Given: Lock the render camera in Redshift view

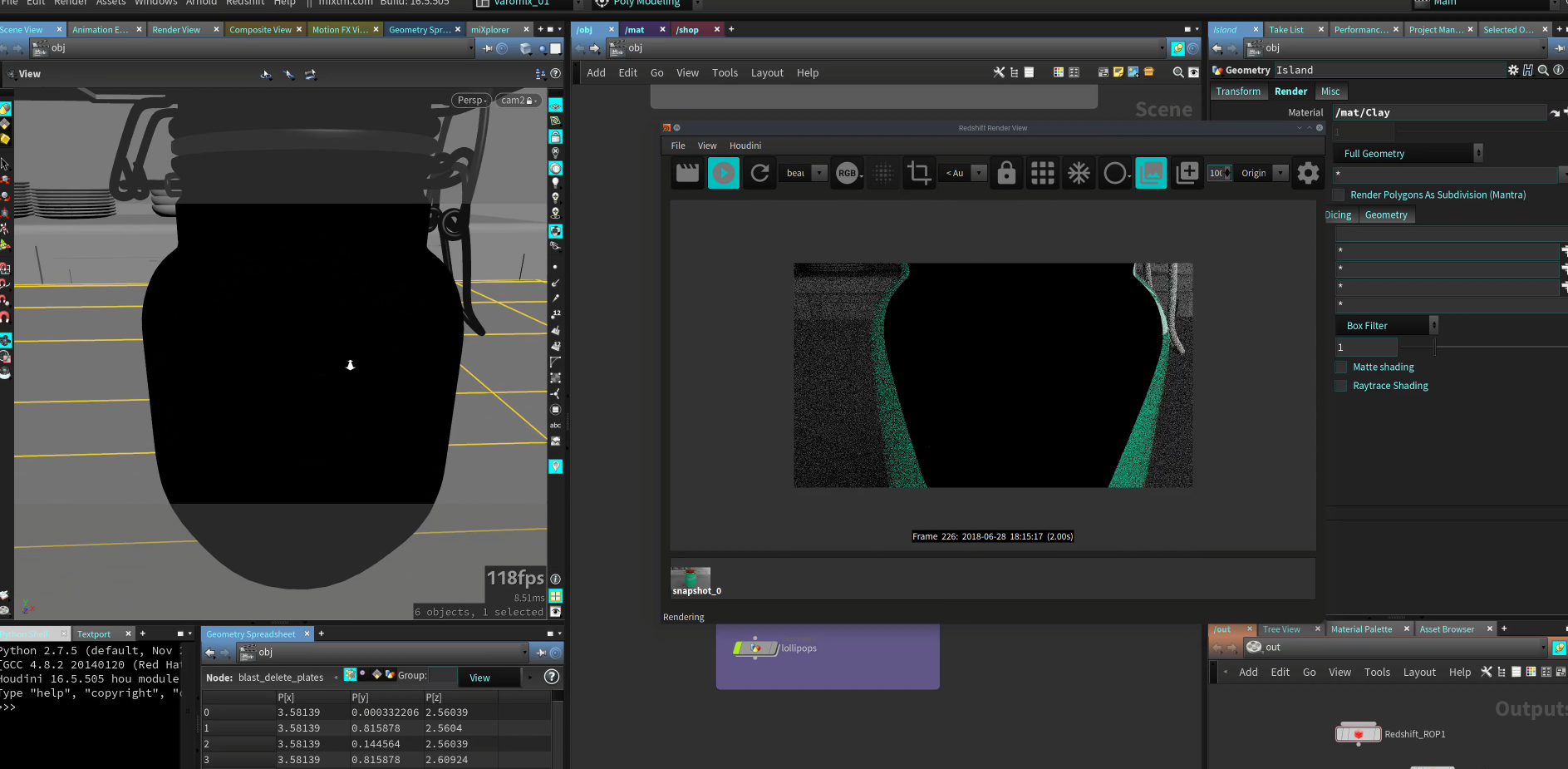Looking at the screenshot, I should (x=1006, y=173).
